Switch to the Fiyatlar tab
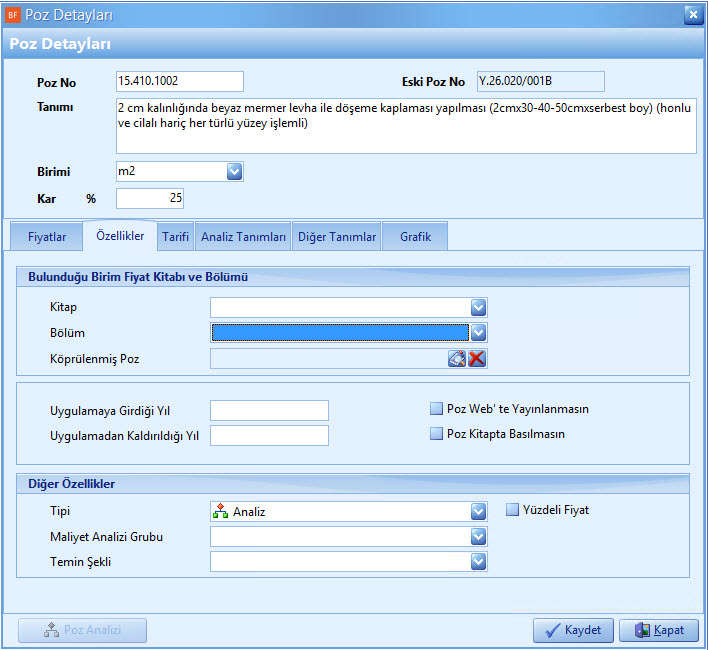Image resolution: width=708 pixels, height=650 pixels. tap(46, 237)
